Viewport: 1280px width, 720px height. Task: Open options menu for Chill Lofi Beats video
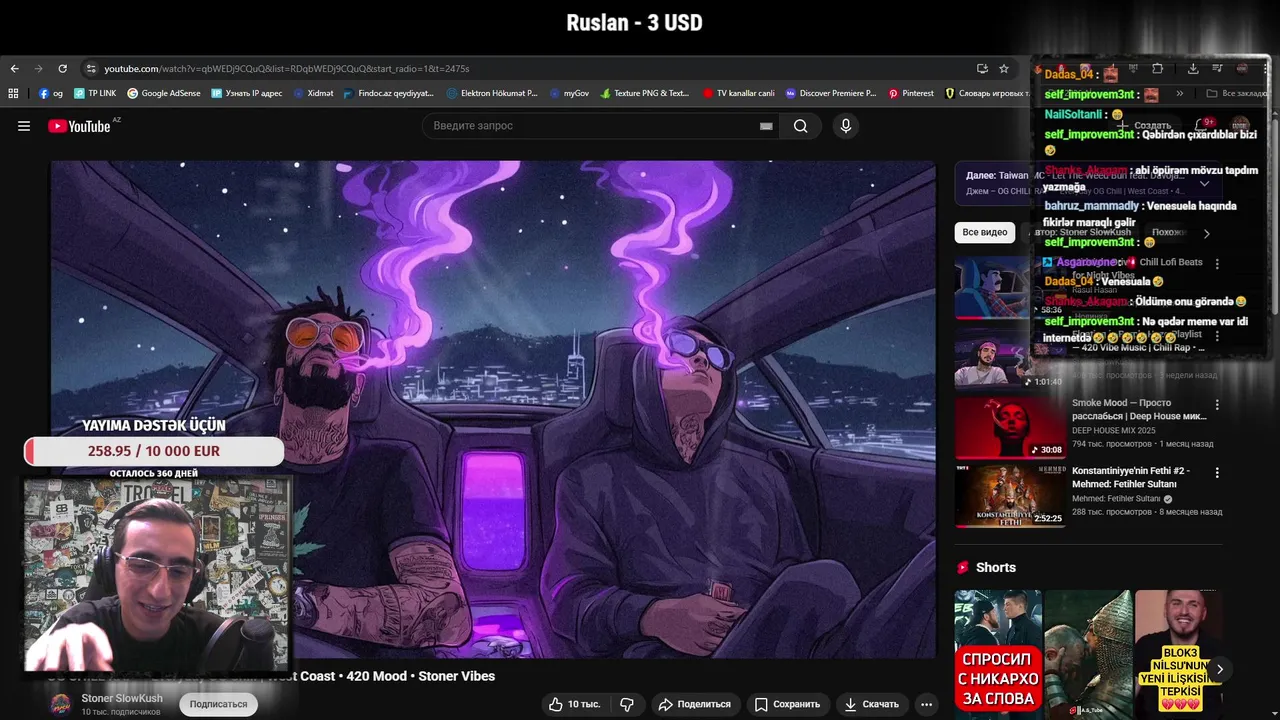tap(1217, 263)
